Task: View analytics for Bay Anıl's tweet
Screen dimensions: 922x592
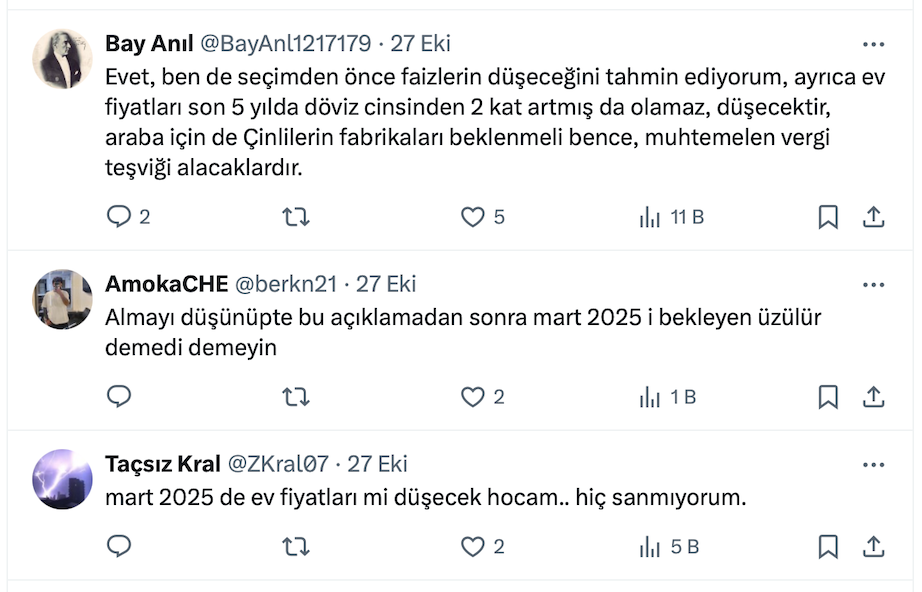Action: point(651,217)
